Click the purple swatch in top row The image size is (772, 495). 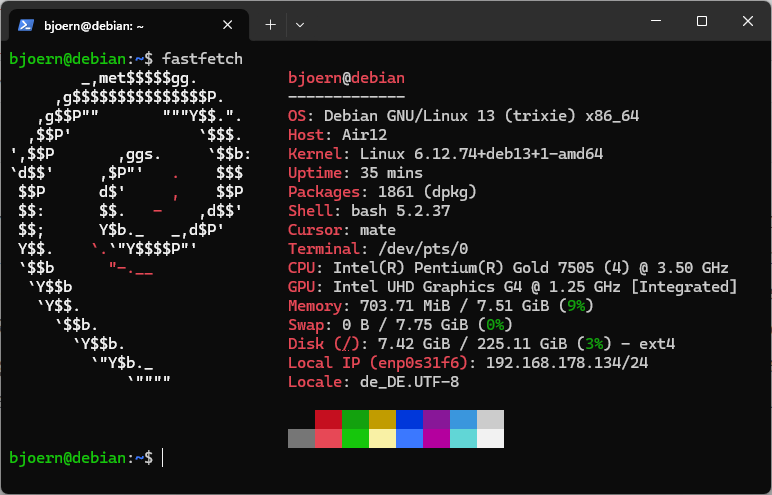436,419
